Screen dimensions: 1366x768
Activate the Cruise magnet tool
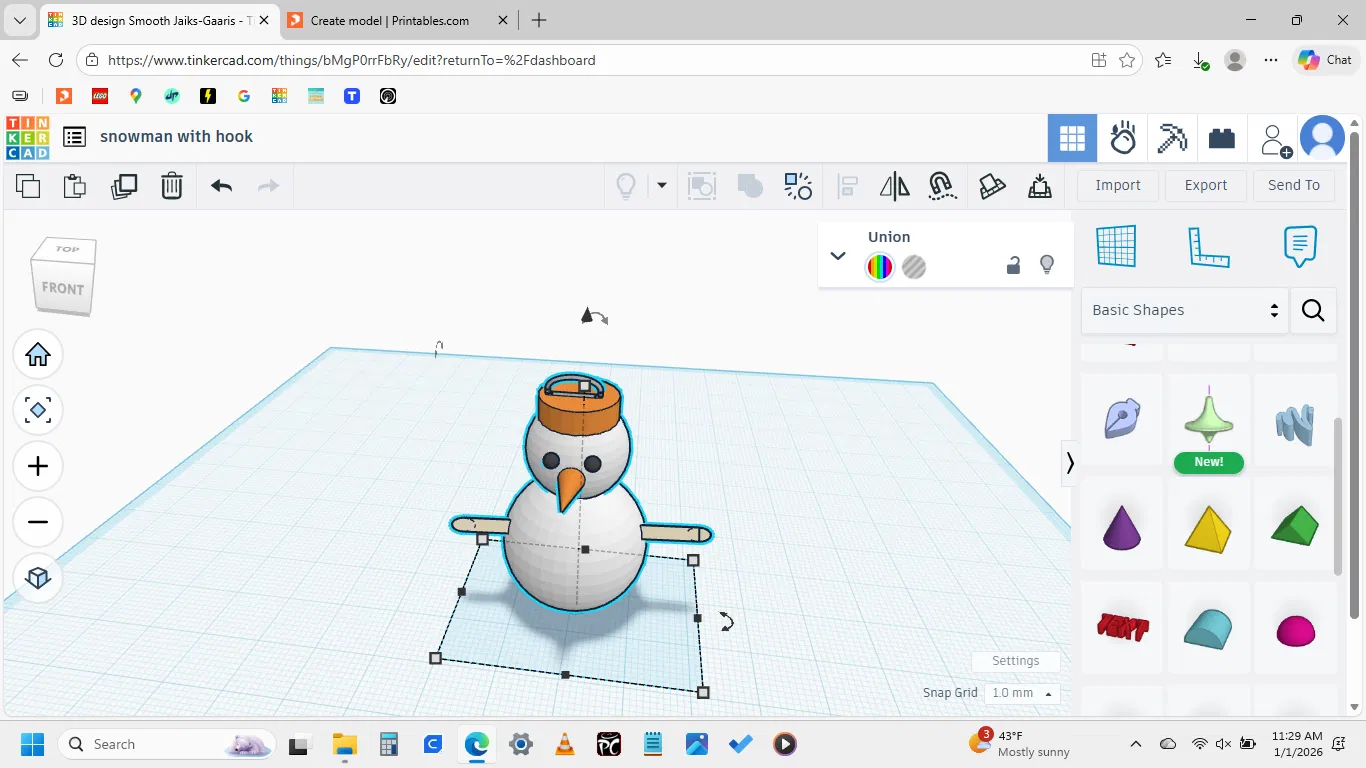(941, 186)
